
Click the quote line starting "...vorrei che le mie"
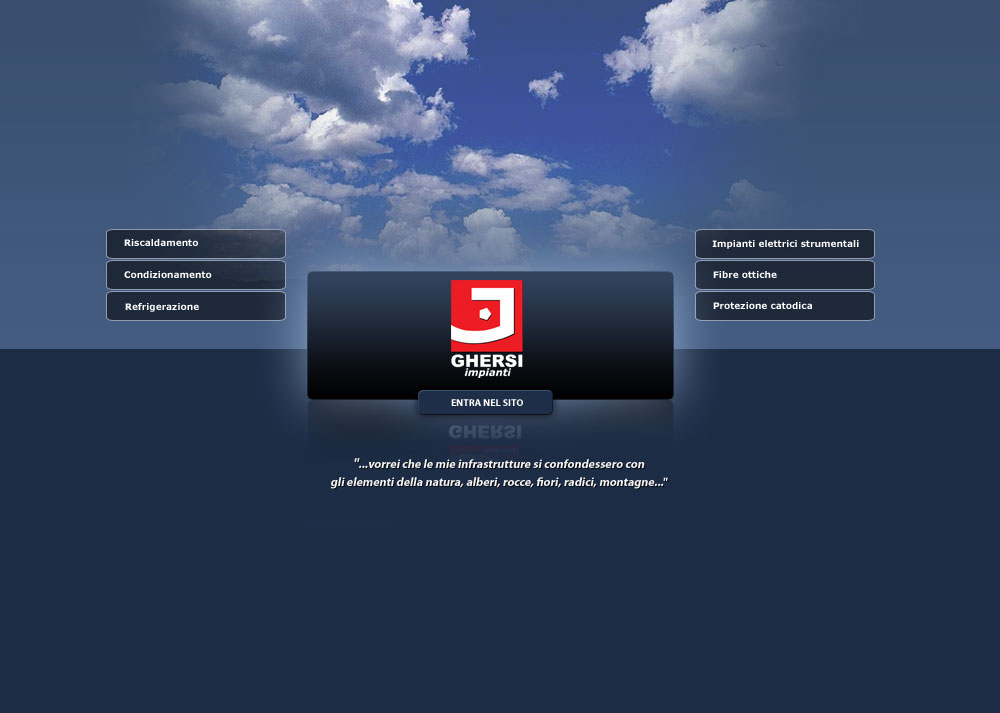(499, 464)
